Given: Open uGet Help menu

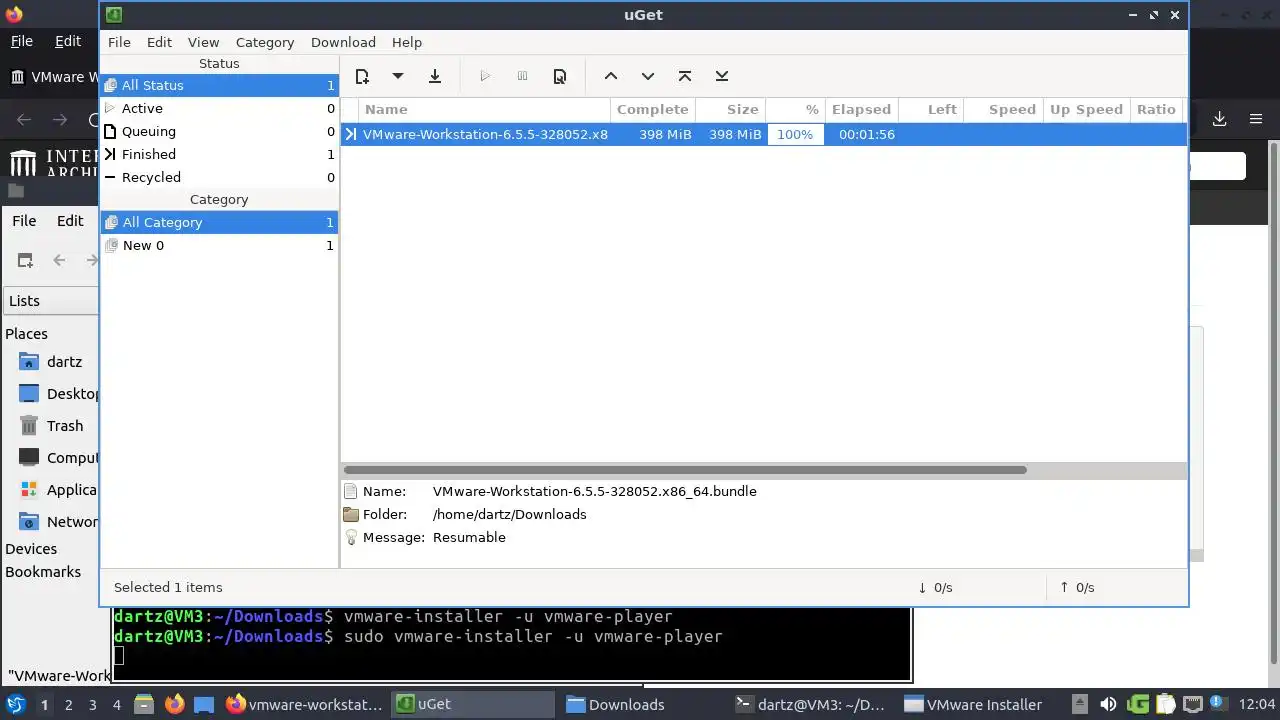Looking at the screenshot, I should pos(407,42).
